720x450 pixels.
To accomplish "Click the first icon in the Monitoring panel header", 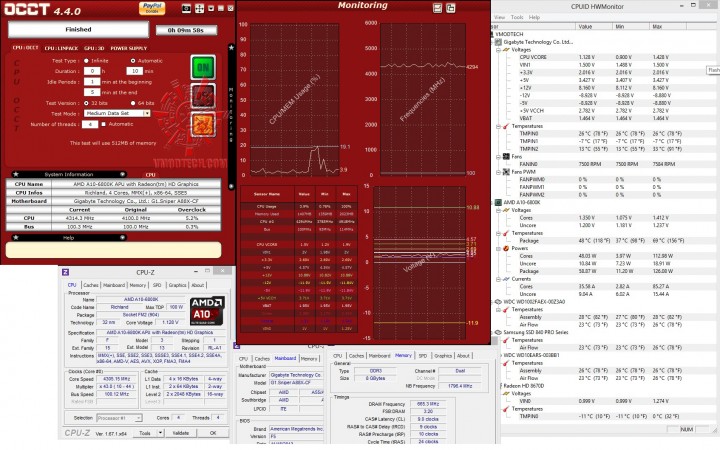I will click(437, 8).
